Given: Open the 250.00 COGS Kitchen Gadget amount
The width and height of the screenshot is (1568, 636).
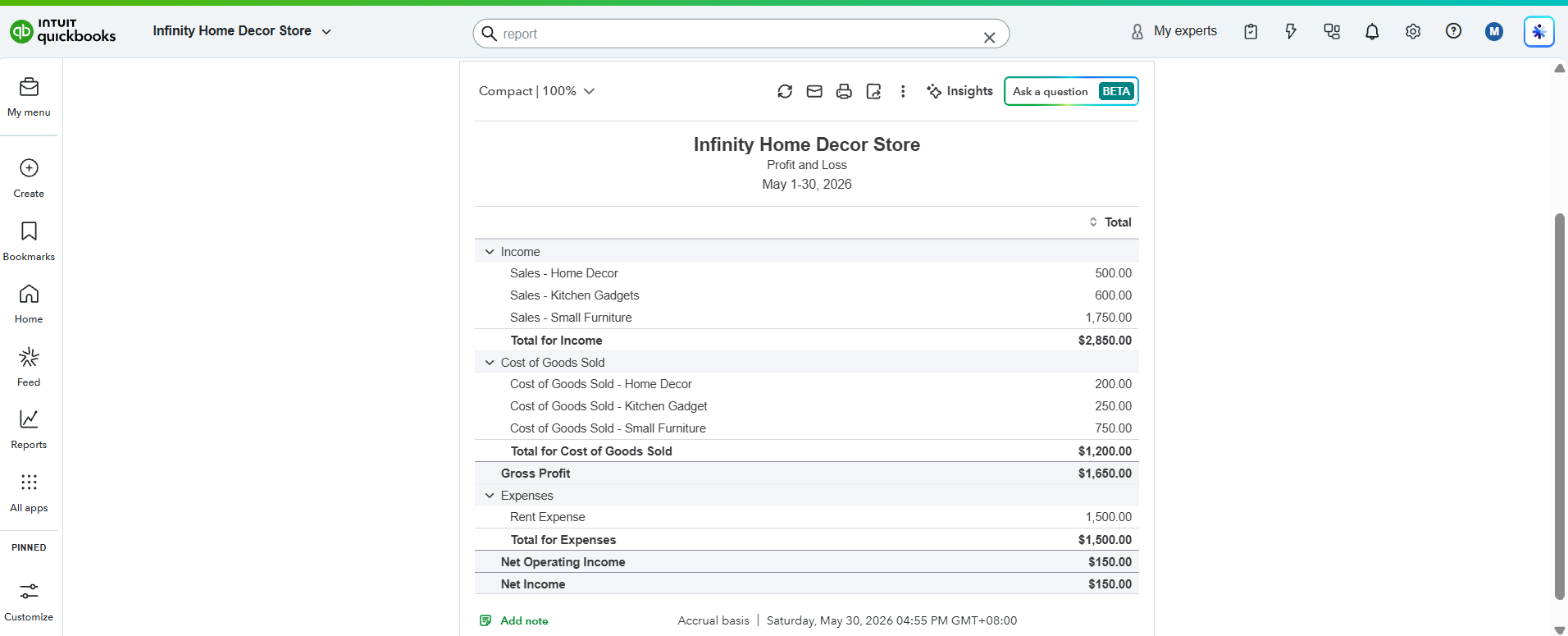Looking at the screenshot, I should click(1113, 406).
